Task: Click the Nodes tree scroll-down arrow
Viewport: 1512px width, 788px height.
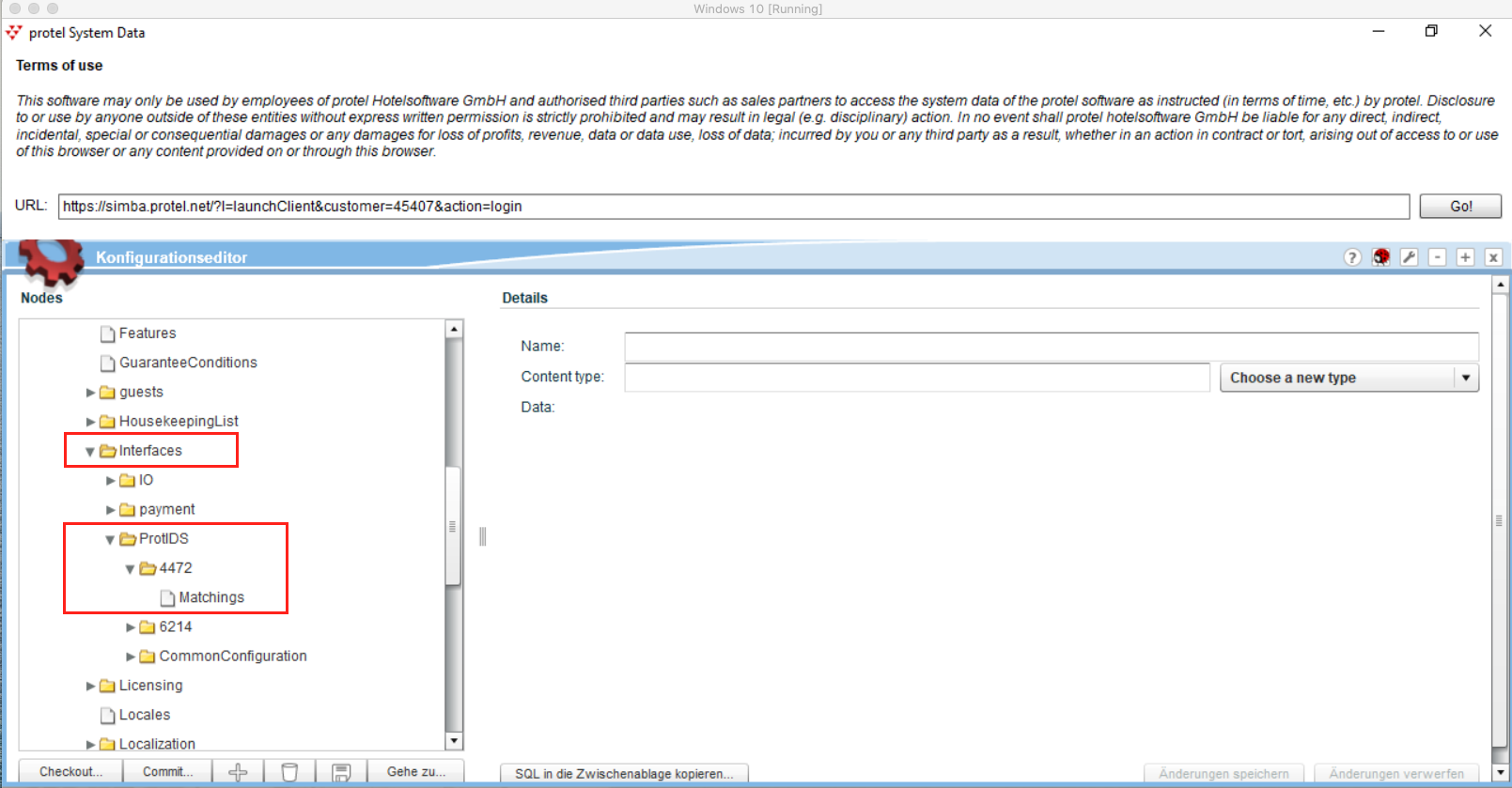Action: tap(454, 741)
